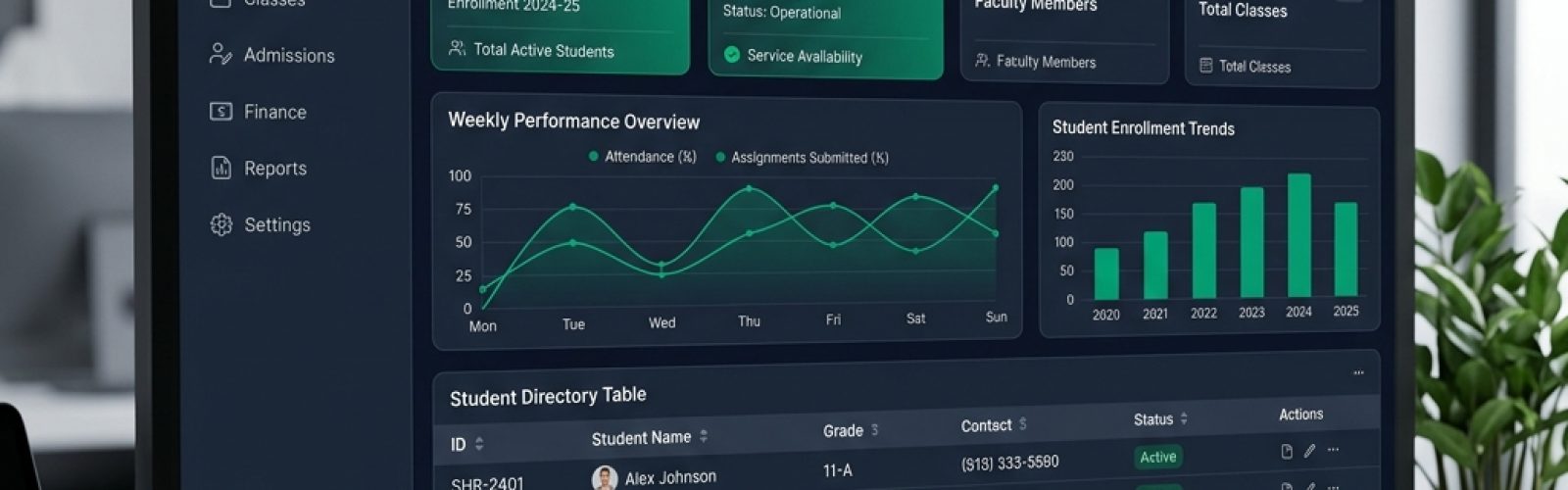Click the 'Actions' column header
The width and height of the screenshot is (1568, 490).
pyautogui.click(x=1300, y=415)
